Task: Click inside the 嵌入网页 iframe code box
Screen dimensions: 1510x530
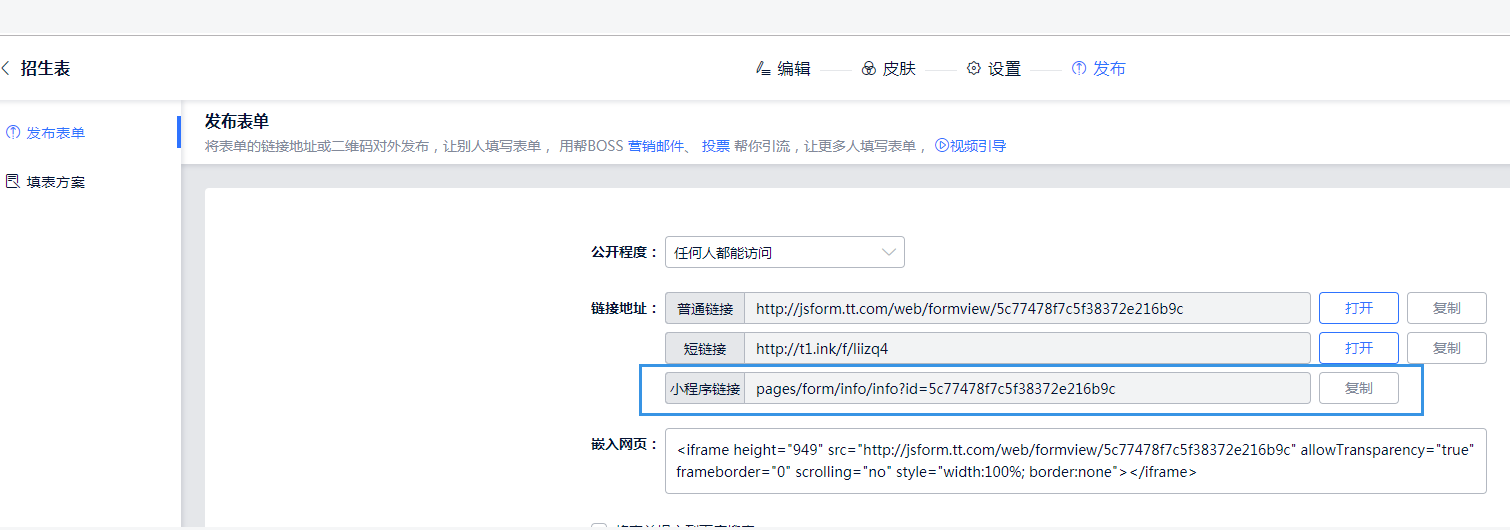Action: 1075,461
